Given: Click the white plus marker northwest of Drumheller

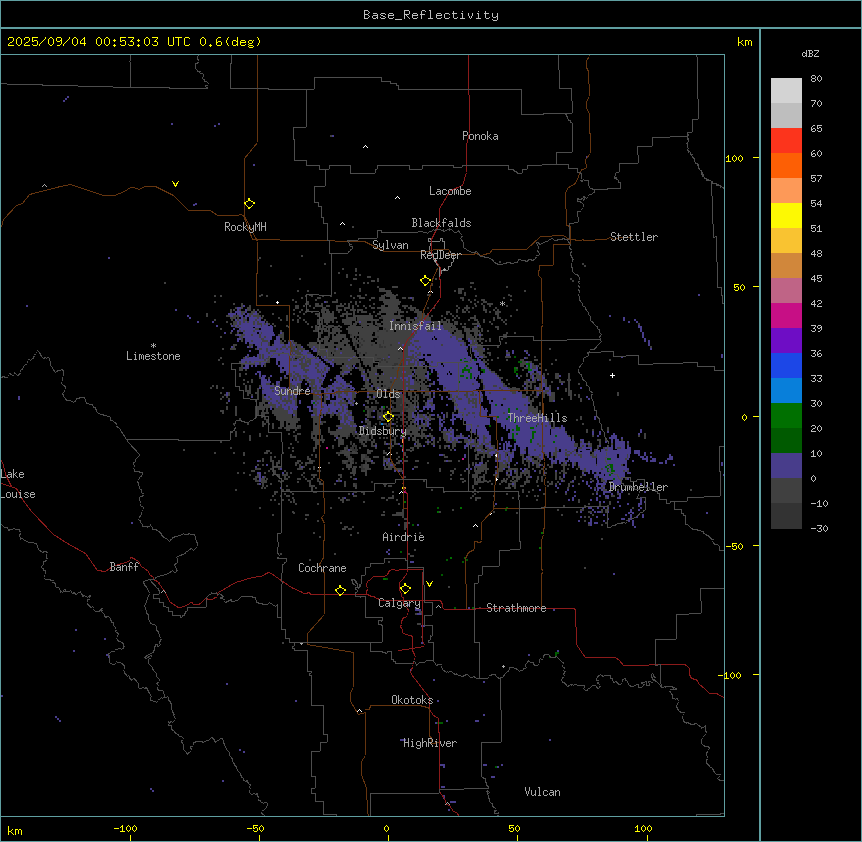Looking at the screenshot, I should 612,375.
